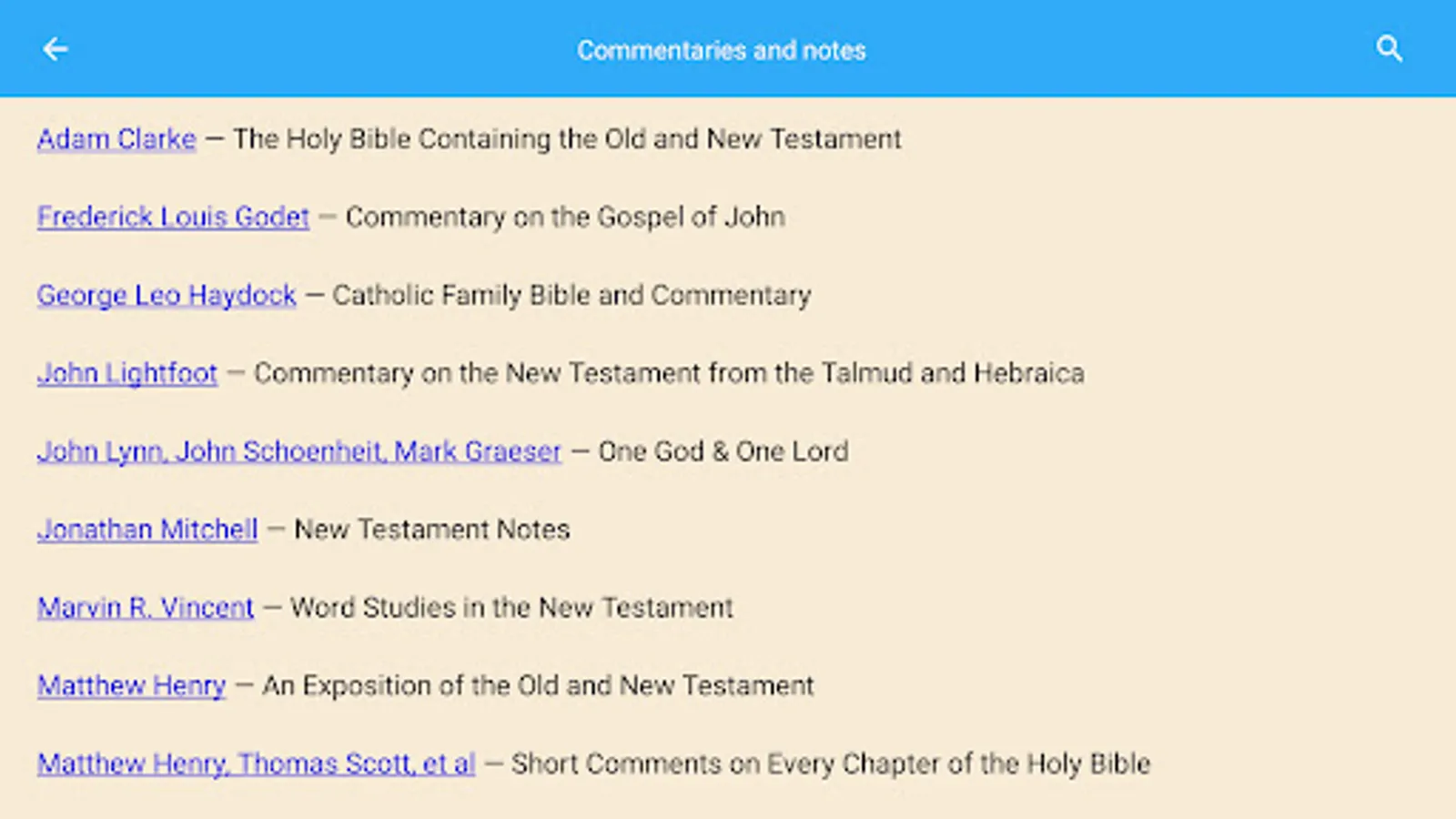The height and width of the screenshot is (819, 1456).
Task: Tap 'Commentary on the Gospel of John' text
Action: (565, 217)
